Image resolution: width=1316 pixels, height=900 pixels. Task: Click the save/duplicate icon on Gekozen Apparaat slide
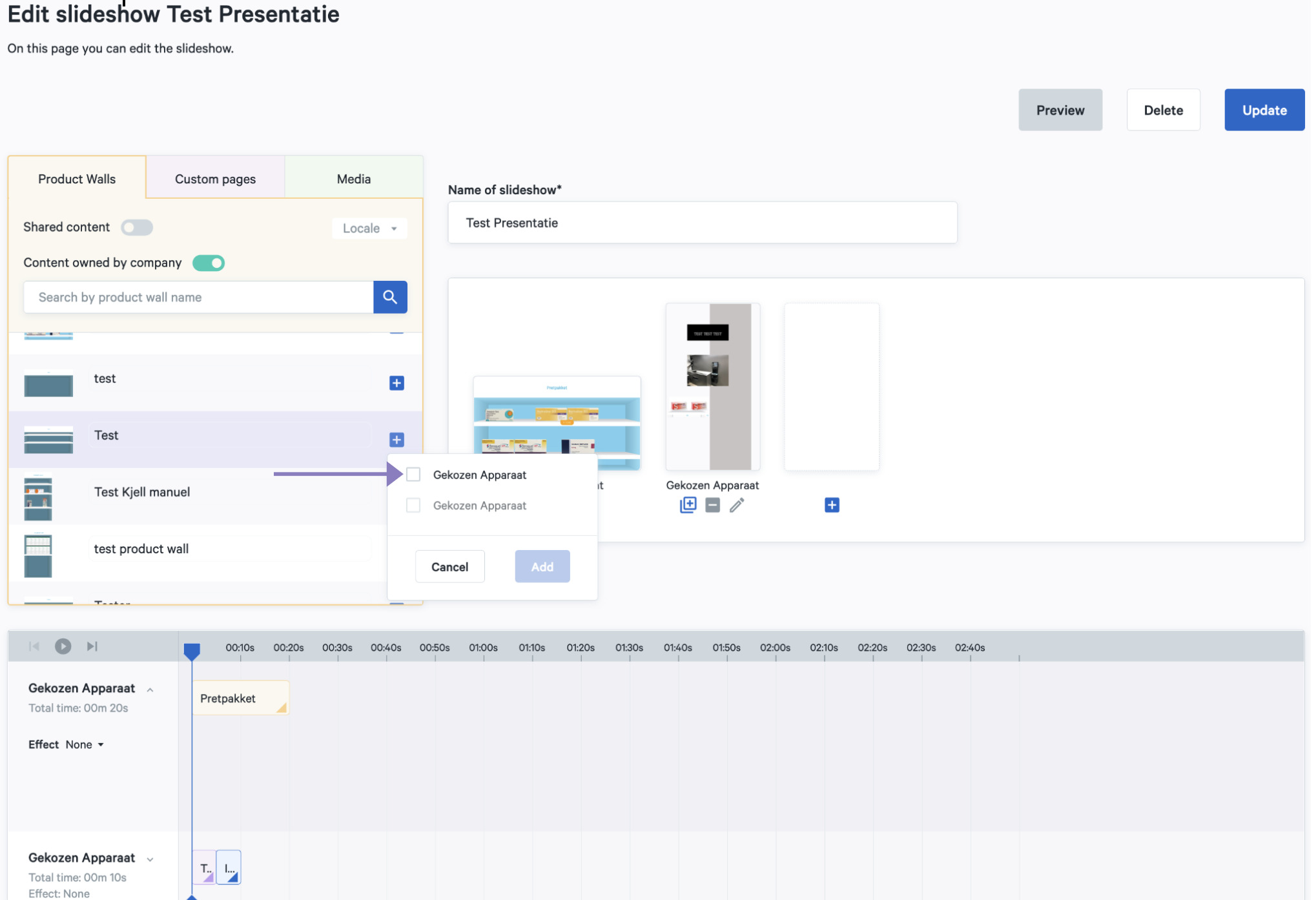pyautogui.click(x=689, y=505)
